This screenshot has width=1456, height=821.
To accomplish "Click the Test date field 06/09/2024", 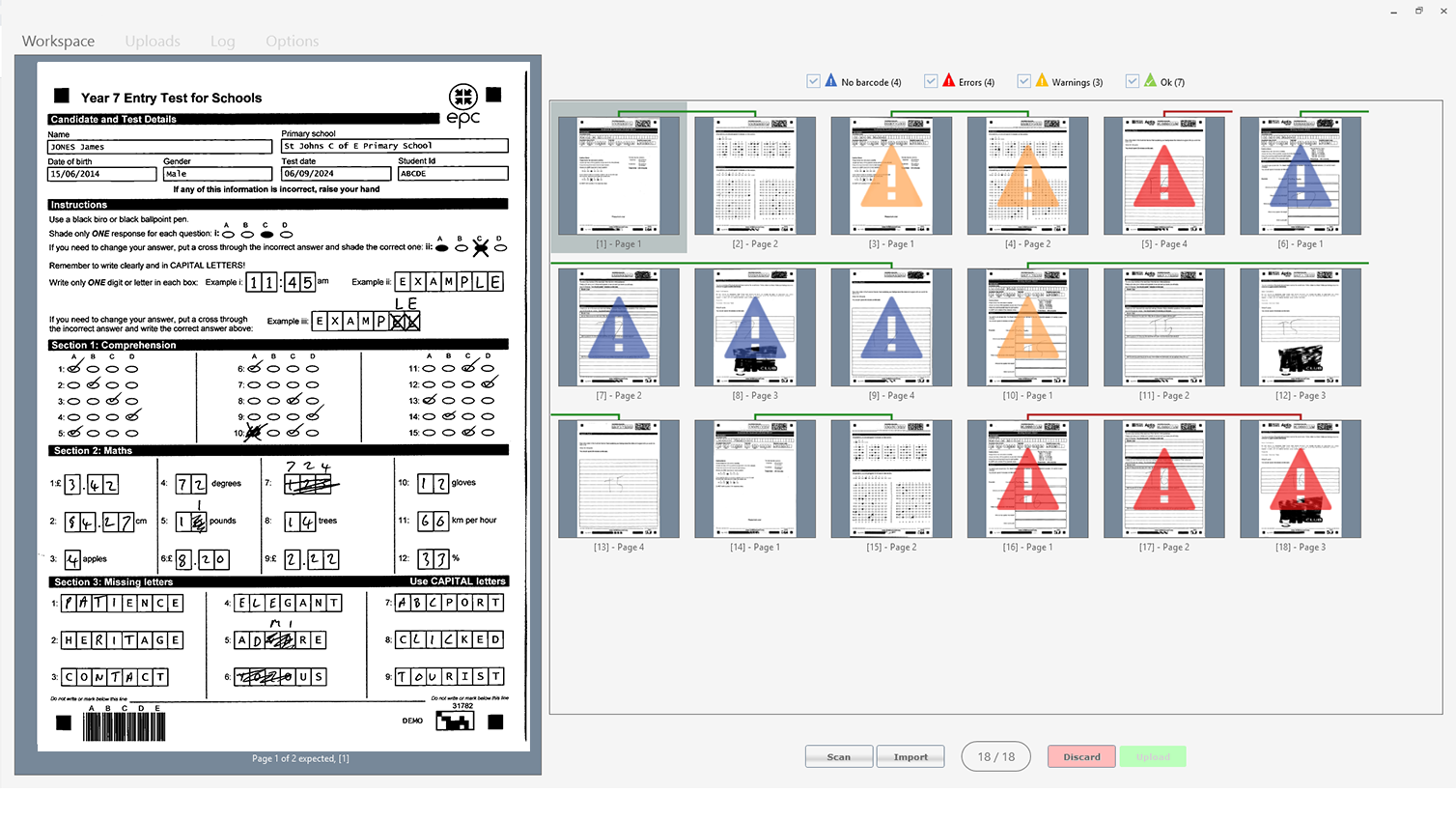I will 336,174.
